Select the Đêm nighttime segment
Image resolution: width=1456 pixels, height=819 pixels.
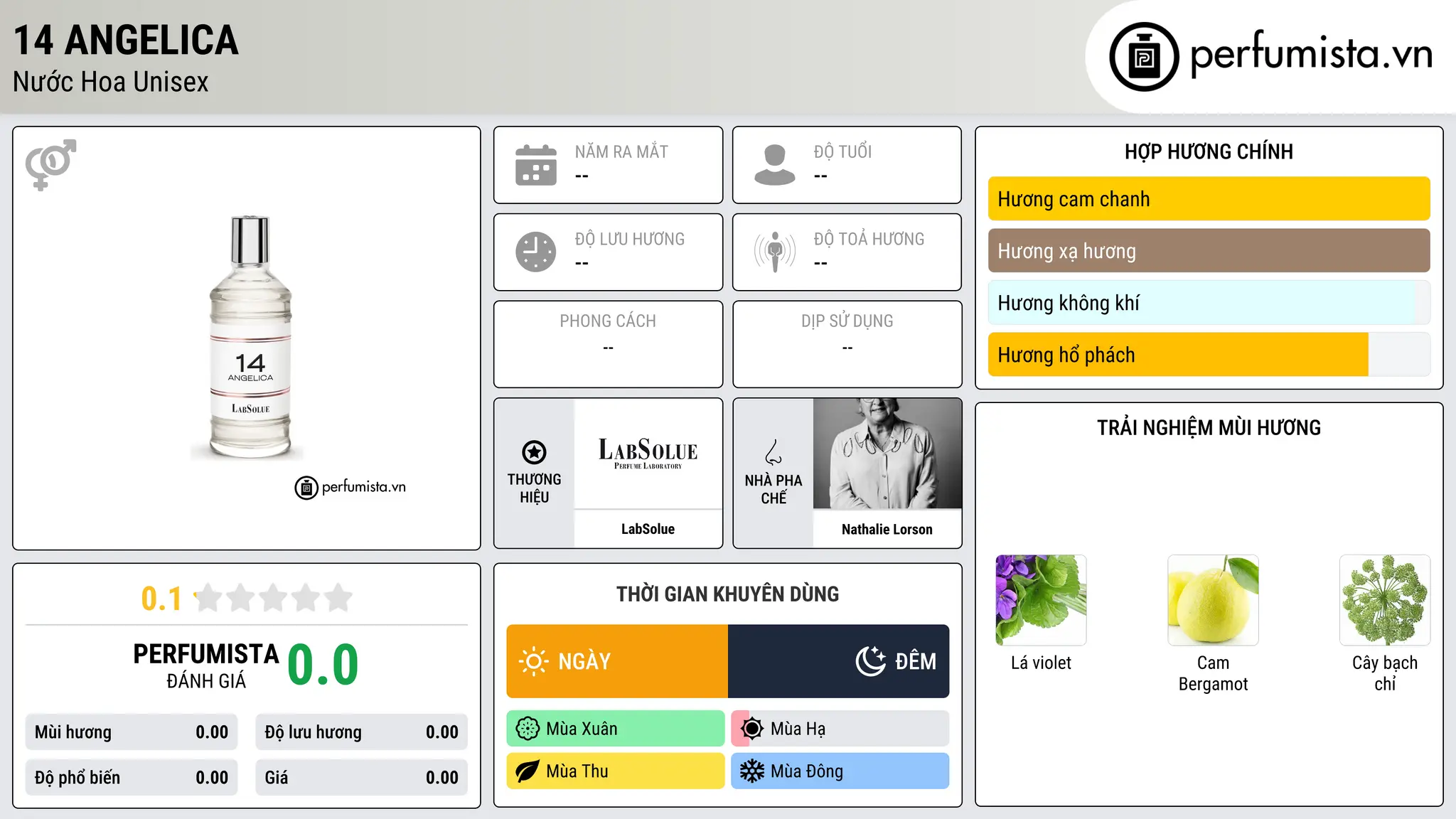[x=839, y=661]
